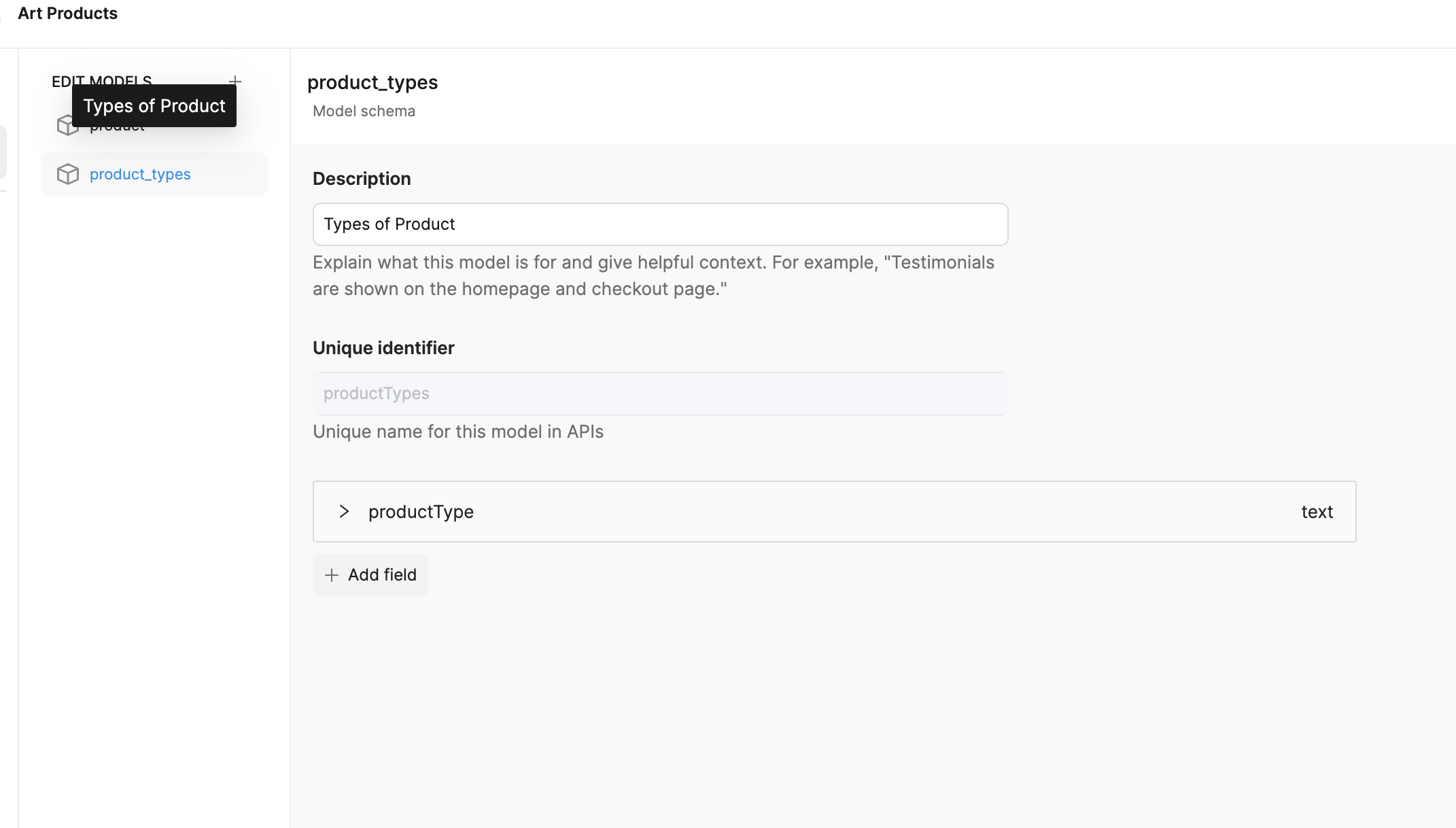1456x828 pixels.
Task: Click the plus icon inside Add field
Action: click(332, 575)
